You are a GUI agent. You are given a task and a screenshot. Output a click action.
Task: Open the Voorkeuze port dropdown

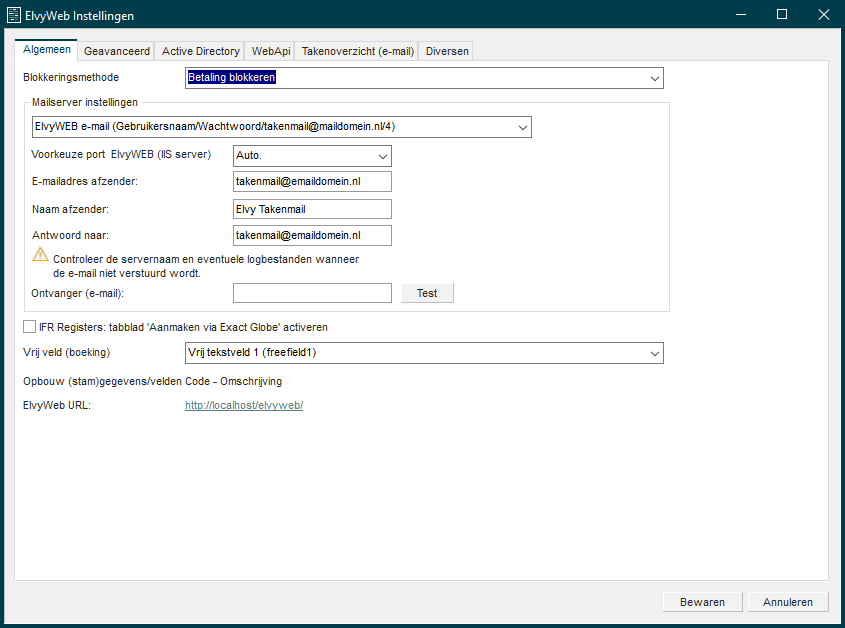coord(312,156)
